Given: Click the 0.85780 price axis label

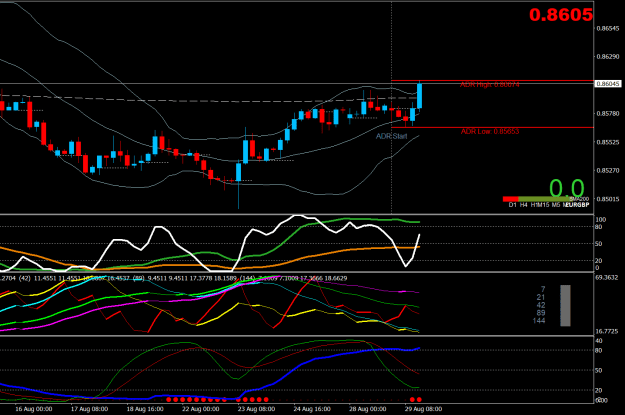Looking at the screenshot, I should [x=608, y=114].
